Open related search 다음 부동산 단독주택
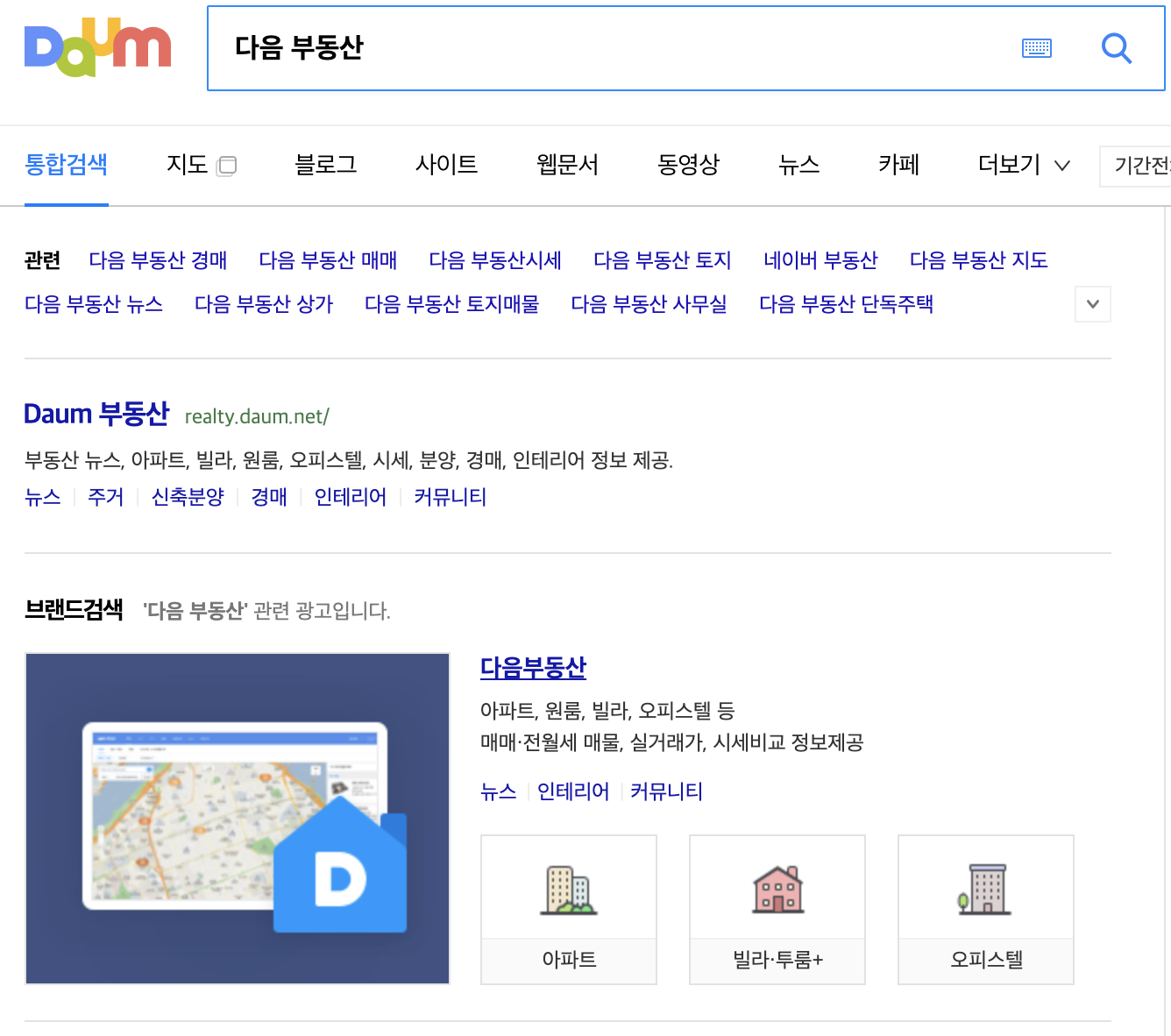Viewport: 1171px width, 1036px height. point(847,304)
